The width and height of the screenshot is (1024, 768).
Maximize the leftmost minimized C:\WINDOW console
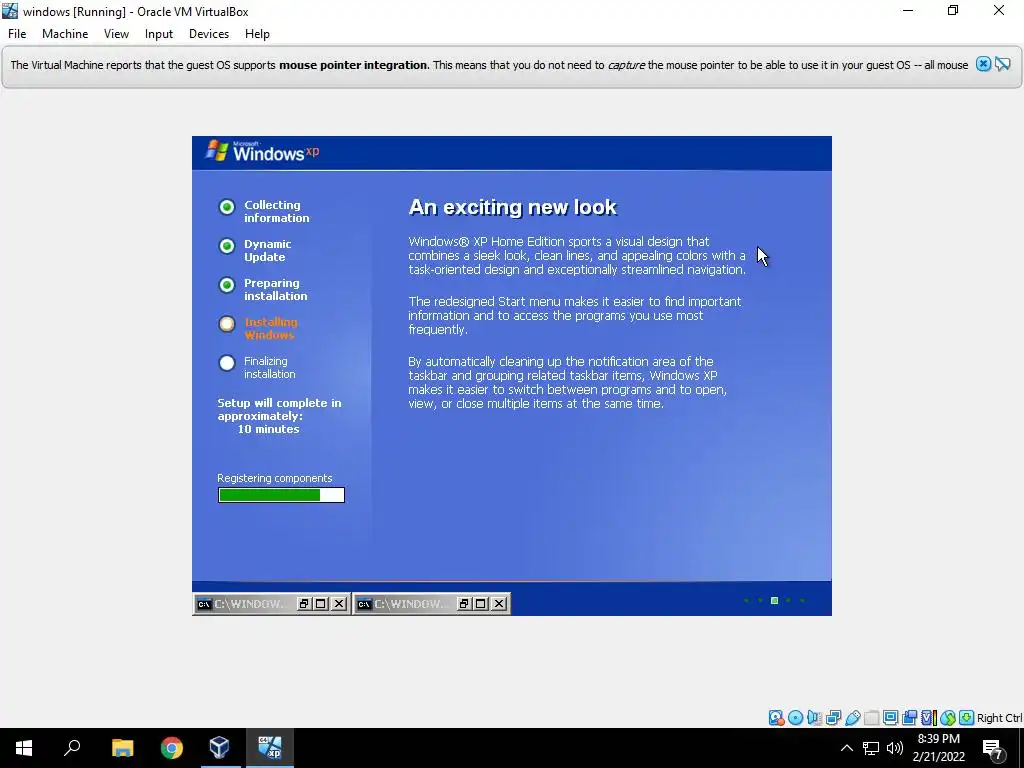click(x=321, y=604)
